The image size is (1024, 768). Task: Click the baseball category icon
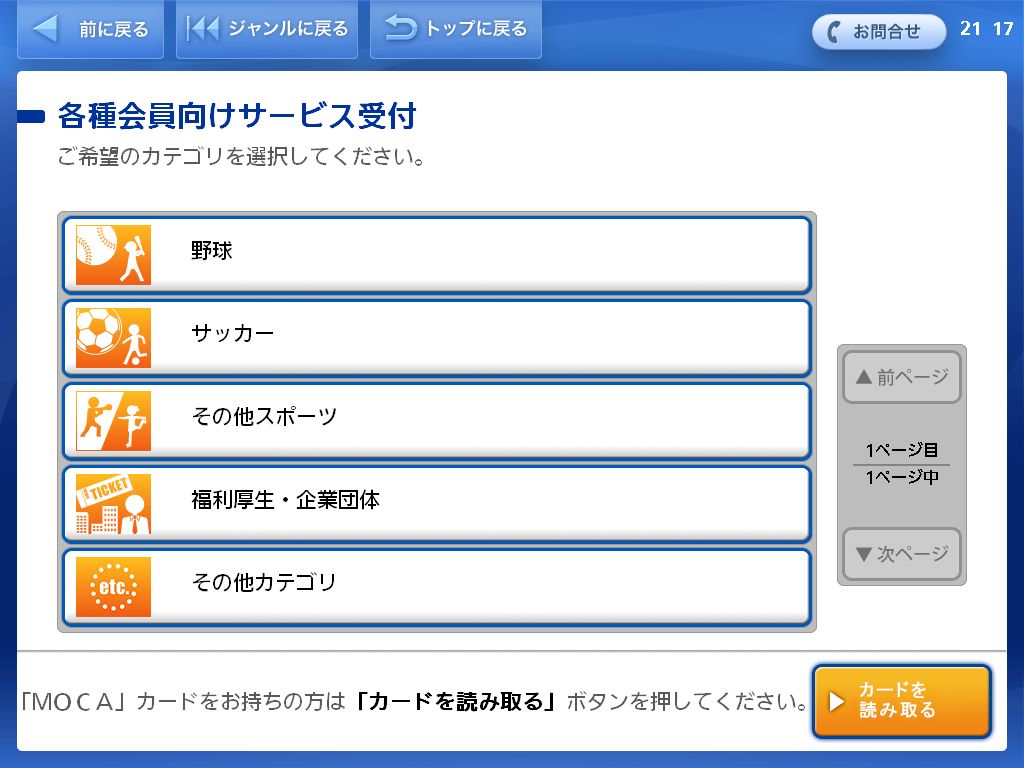(113, 254)
